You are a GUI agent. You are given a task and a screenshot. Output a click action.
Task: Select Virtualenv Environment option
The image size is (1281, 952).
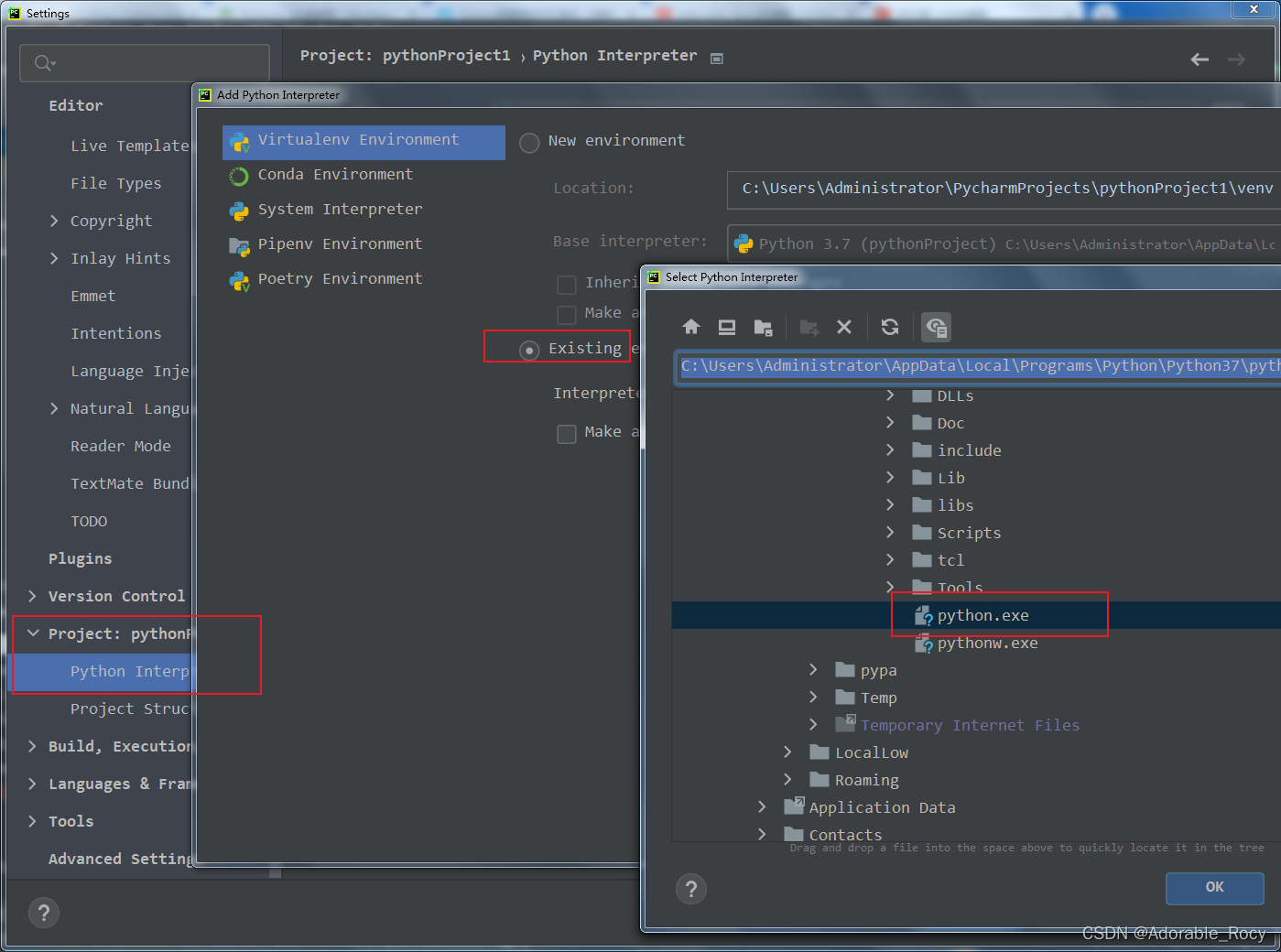point(364,143)
